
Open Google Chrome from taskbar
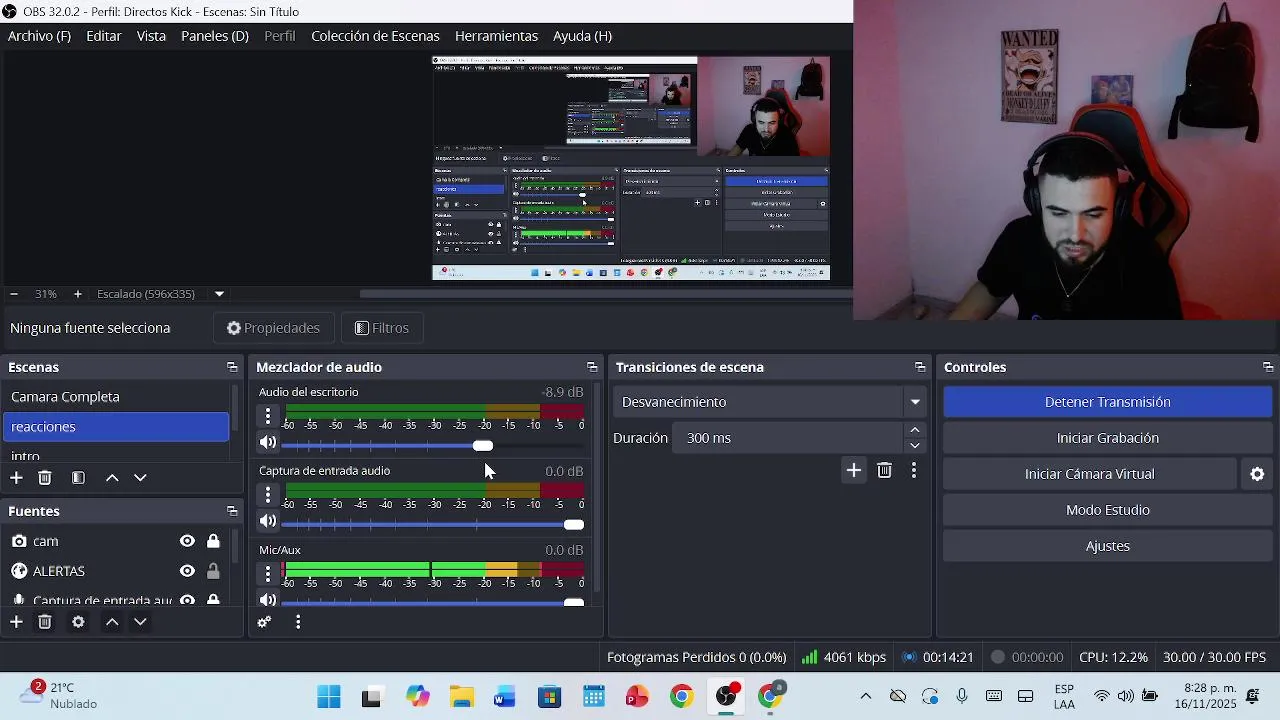[x=681, y=697]
